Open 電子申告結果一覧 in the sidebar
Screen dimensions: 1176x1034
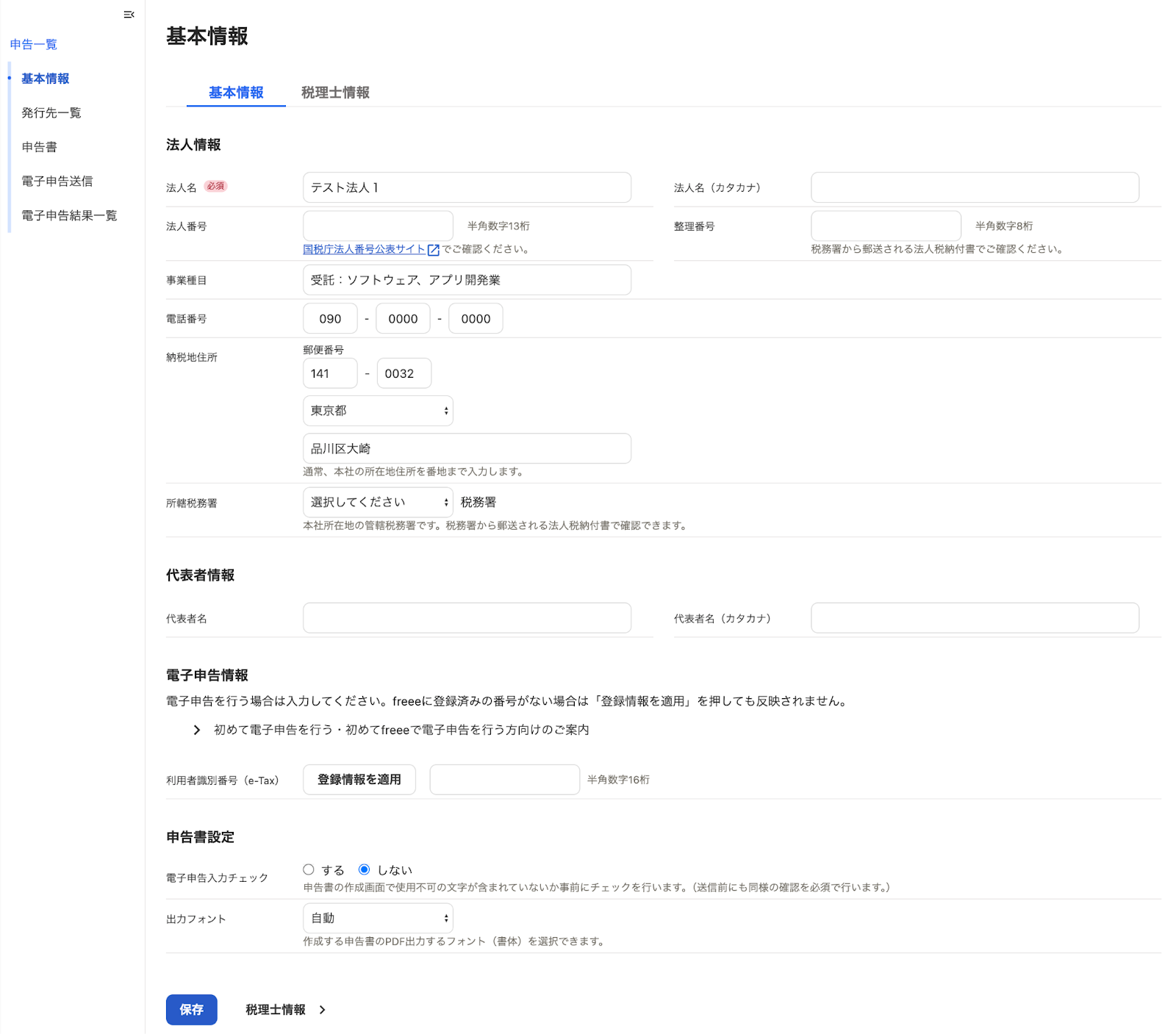pos(69,215)
